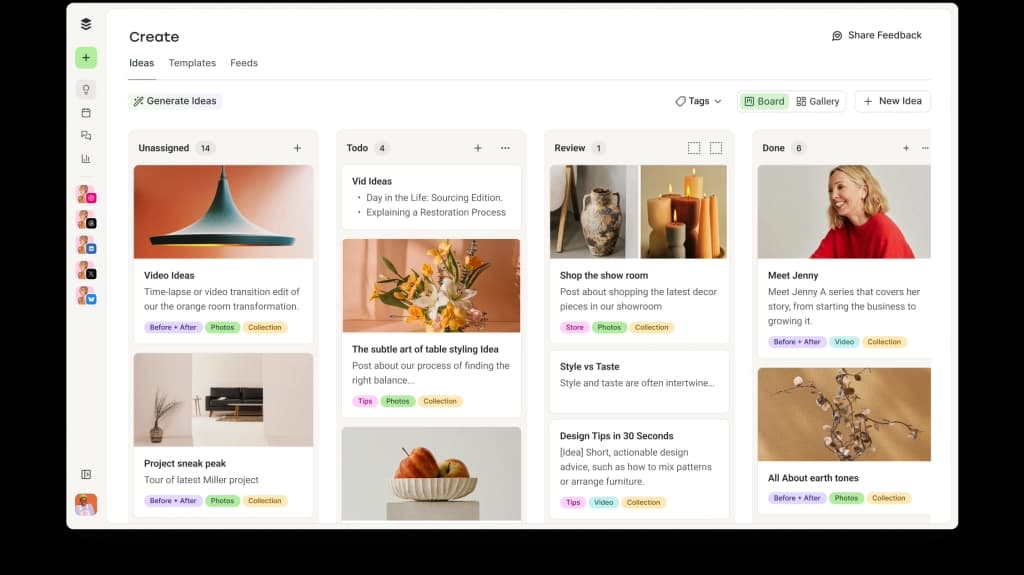Click first dashed square icon in Review
This screenshot has height=575, width=1024.
pyautogui.click(x=694, y=148)
